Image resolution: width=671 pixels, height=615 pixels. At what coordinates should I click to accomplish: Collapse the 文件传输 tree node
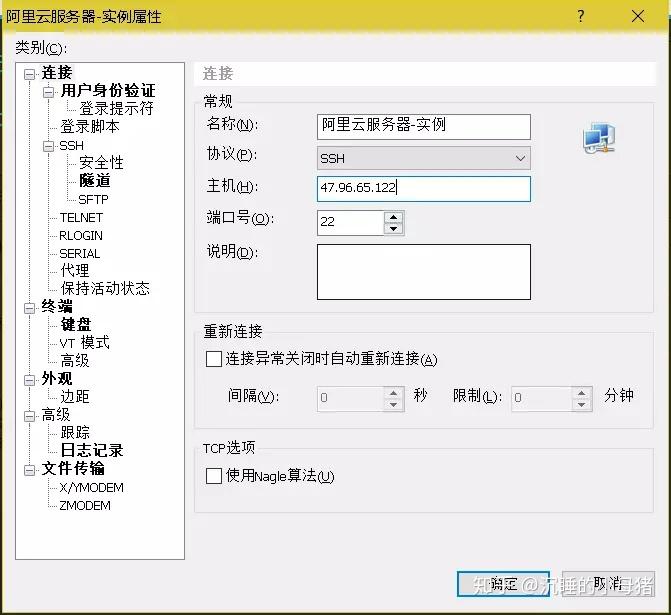click(x=30, y=470)
